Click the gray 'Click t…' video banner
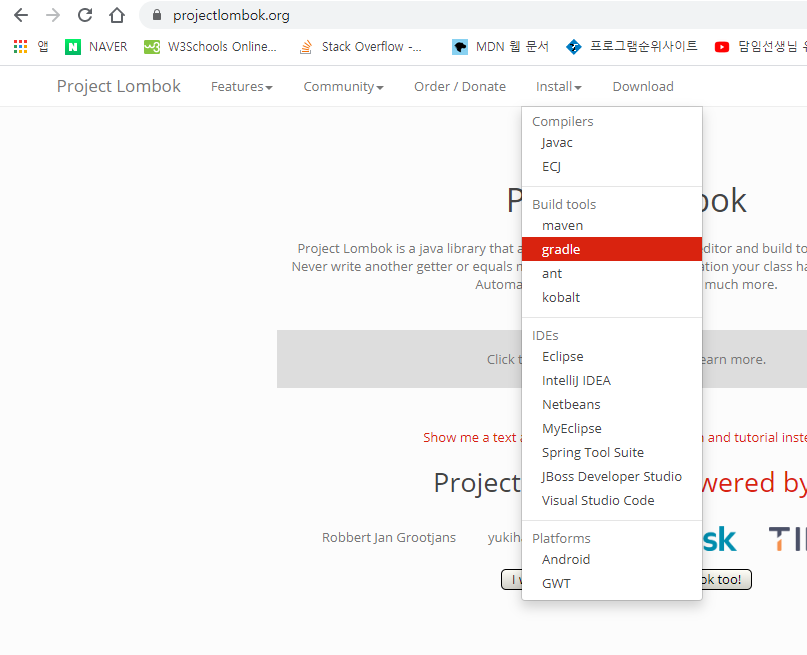The width and height of the screenshot is (807, 655). click(x=399, y=359)
